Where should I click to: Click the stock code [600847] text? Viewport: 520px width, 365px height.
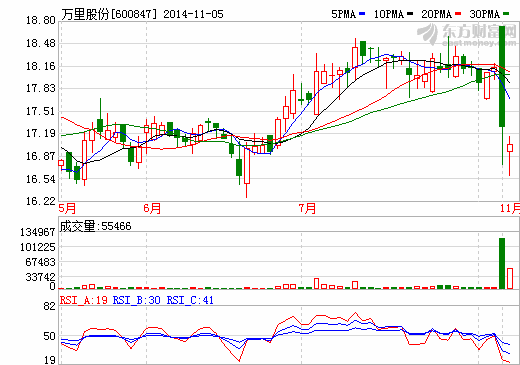click(133, 14)
